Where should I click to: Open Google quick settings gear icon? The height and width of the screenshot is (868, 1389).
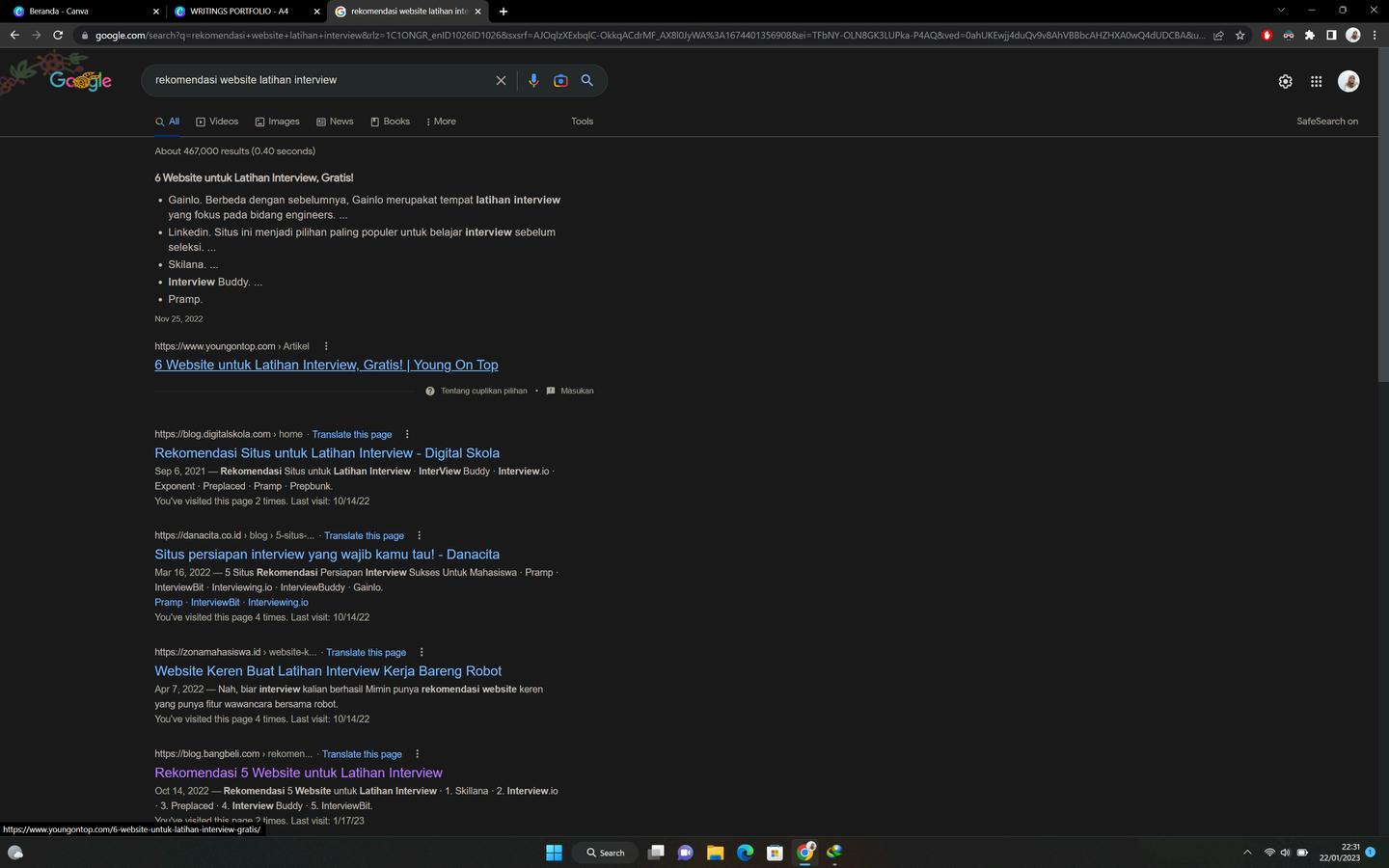1285,82
